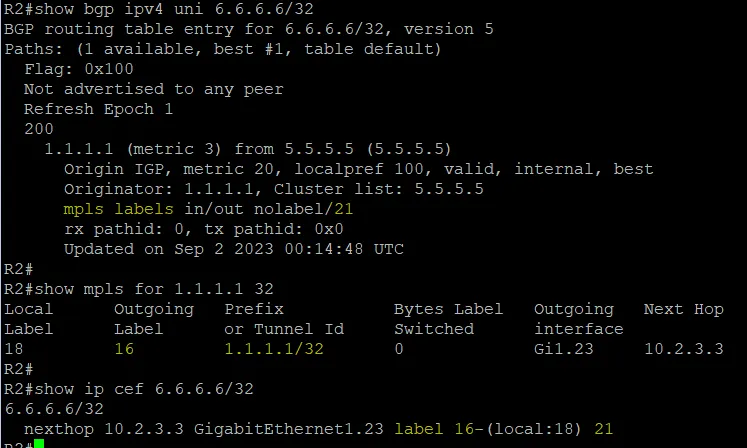Click the highlighted prefix 1.1.1.1/32
The height and width of the screenshot is (448, 747).
[274, 349]
